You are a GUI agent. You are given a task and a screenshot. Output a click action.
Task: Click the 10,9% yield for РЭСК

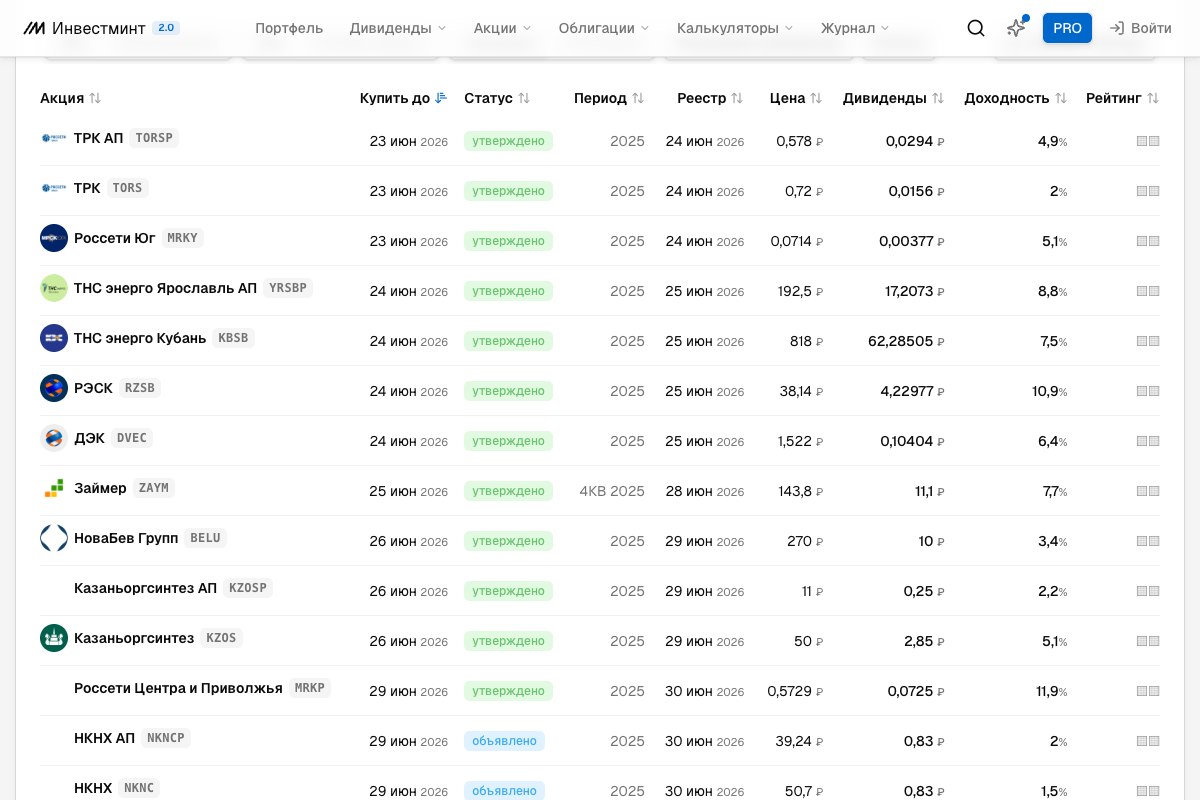tap(1049, 391)
